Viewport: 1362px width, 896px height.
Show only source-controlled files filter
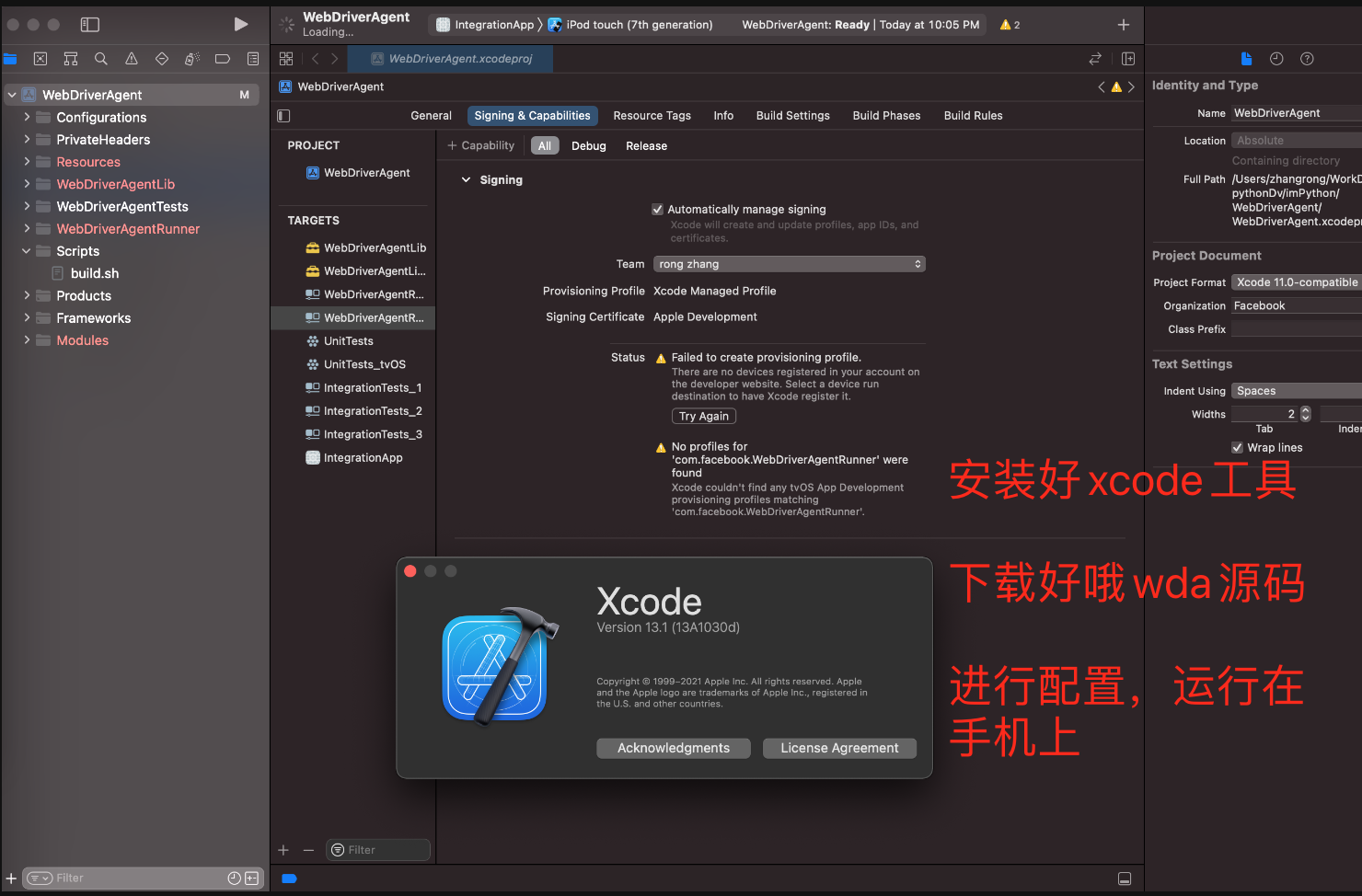[251, 879]
